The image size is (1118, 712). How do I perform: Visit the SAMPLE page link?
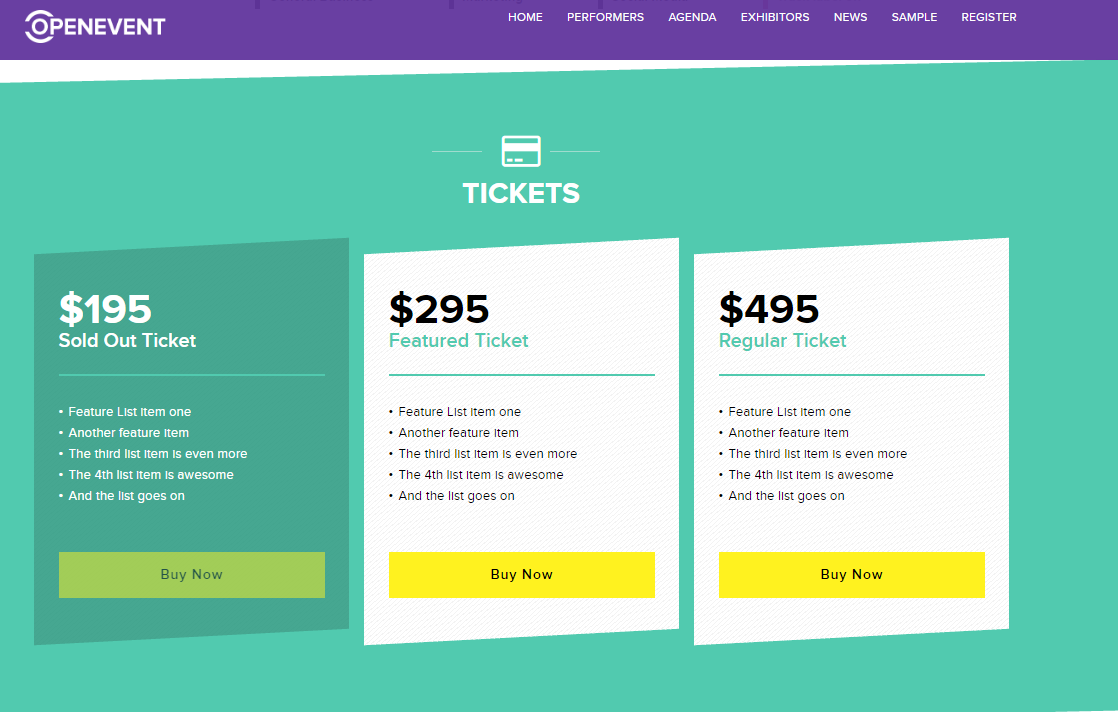914,17
